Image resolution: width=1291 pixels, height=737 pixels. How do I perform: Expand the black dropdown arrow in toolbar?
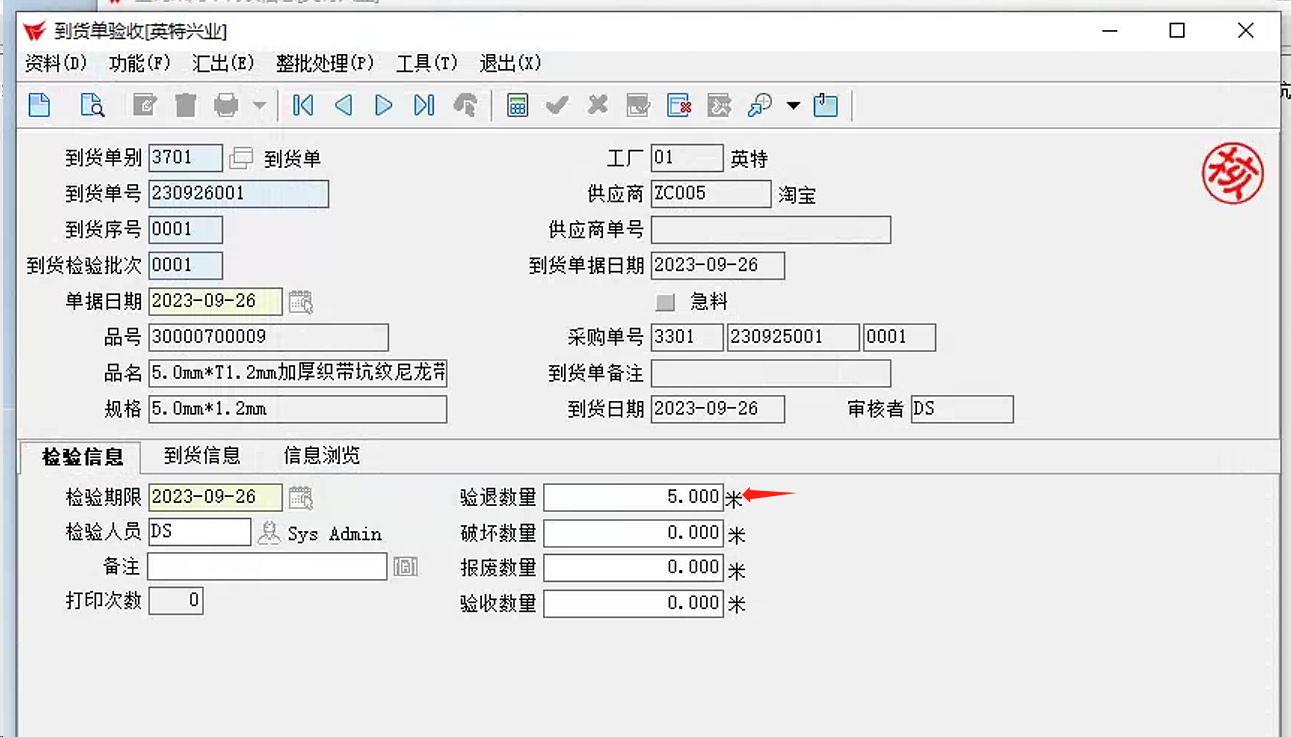(793, 106)
